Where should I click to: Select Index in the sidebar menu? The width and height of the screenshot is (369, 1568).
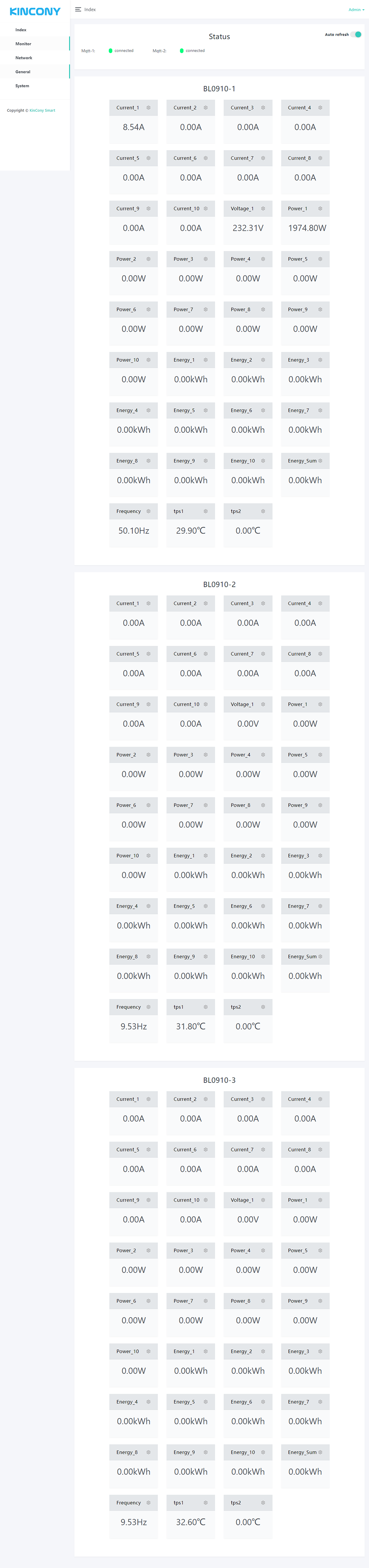coord(21,30)
